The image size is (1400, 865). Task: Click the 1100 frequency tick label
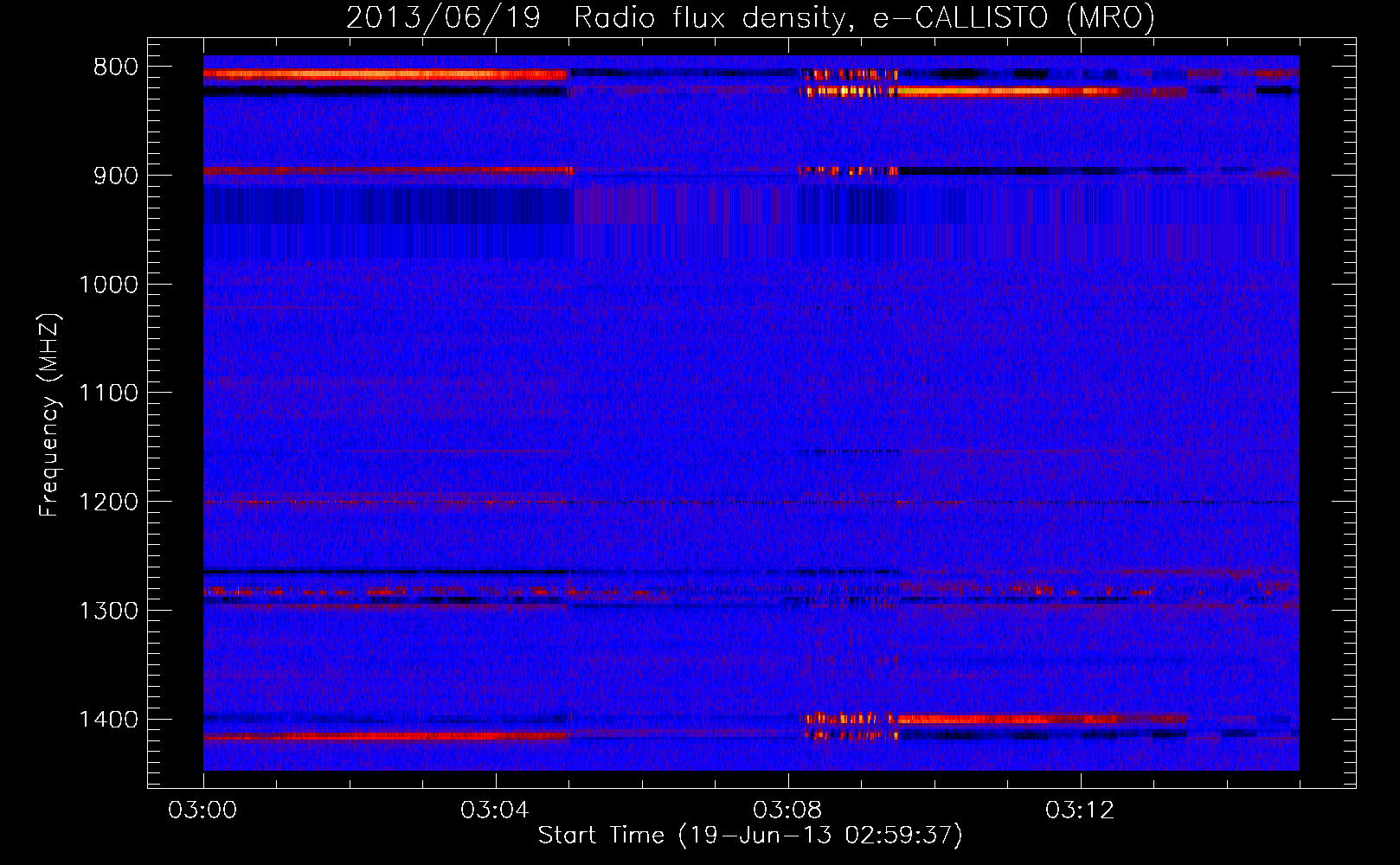[108, 394]
